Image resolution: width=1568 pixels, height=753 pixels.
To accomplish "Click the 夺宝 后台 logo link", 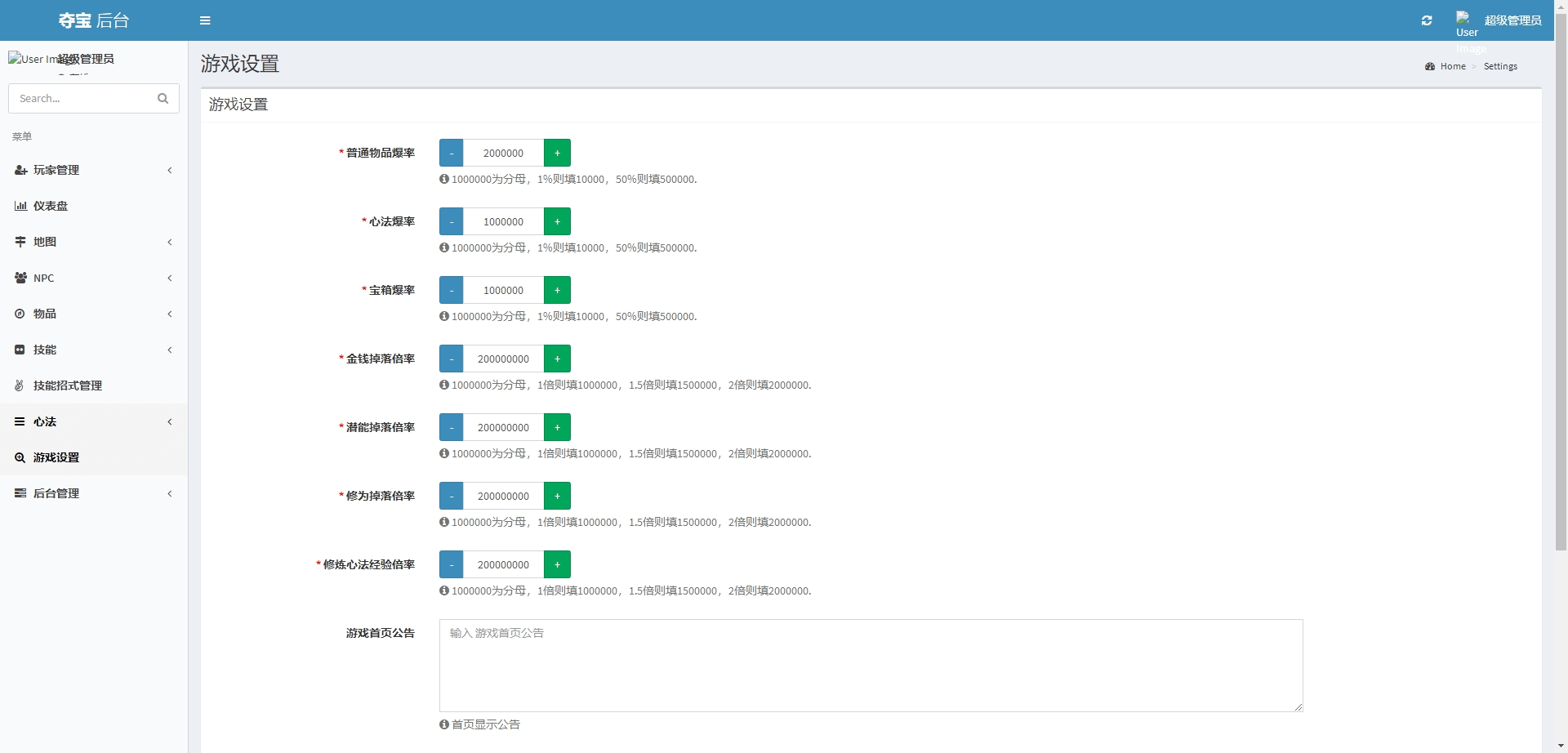I will tap(94, 20).
